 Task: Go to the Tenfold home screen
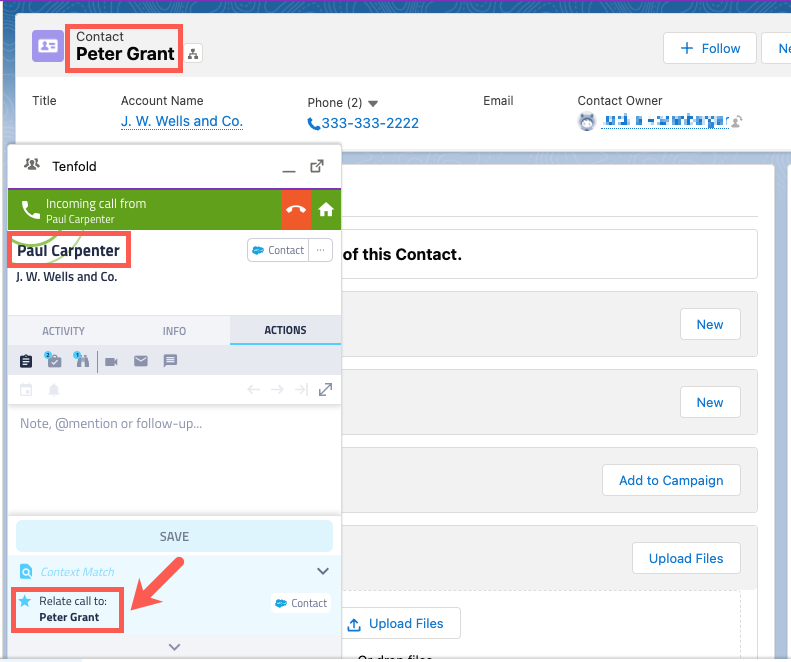tap(326, 209)
